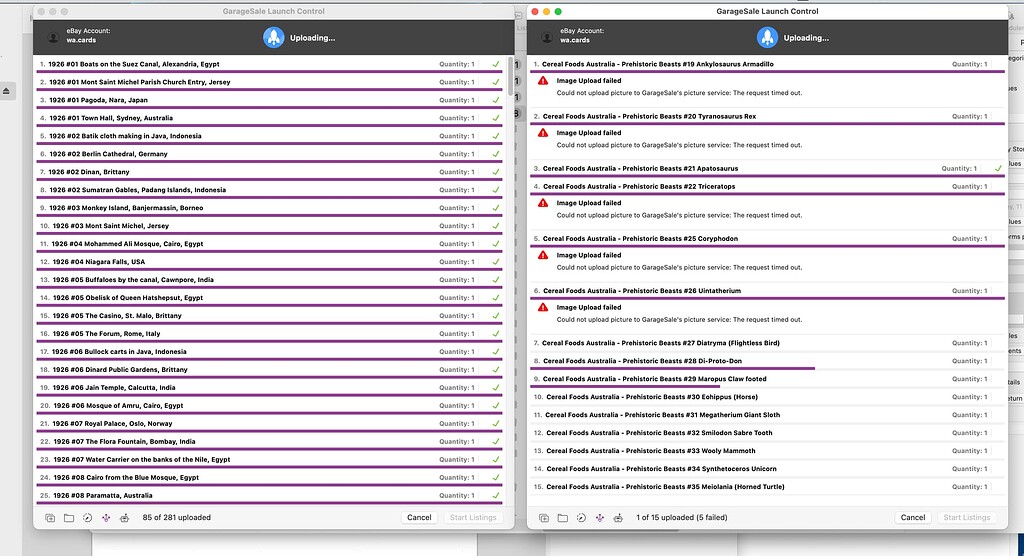Click the folder icon in the left window footer
1024x556 pixels.
click(69, 518)
